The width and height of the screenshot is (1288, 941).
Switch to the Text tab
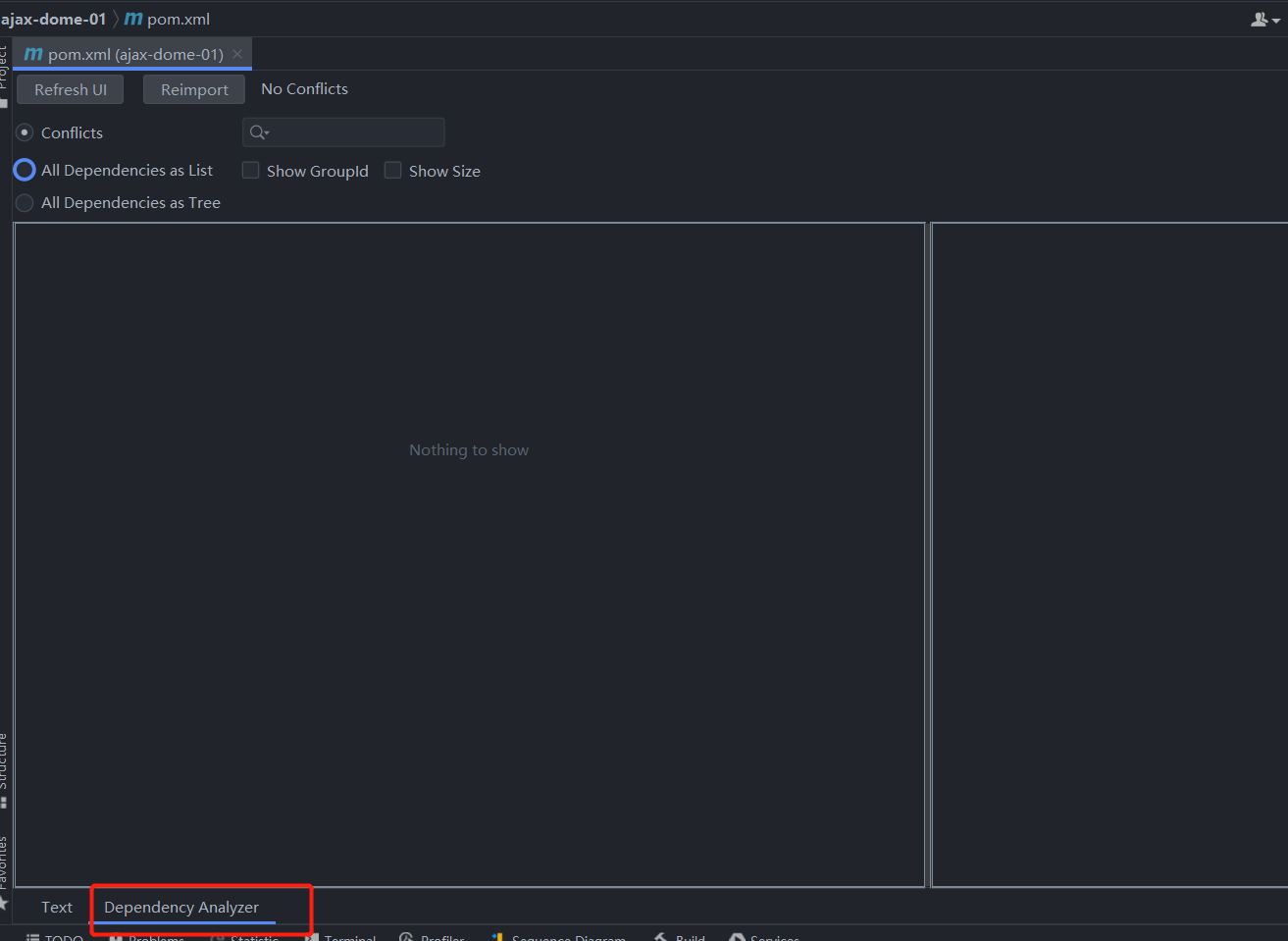click(57, 908)
